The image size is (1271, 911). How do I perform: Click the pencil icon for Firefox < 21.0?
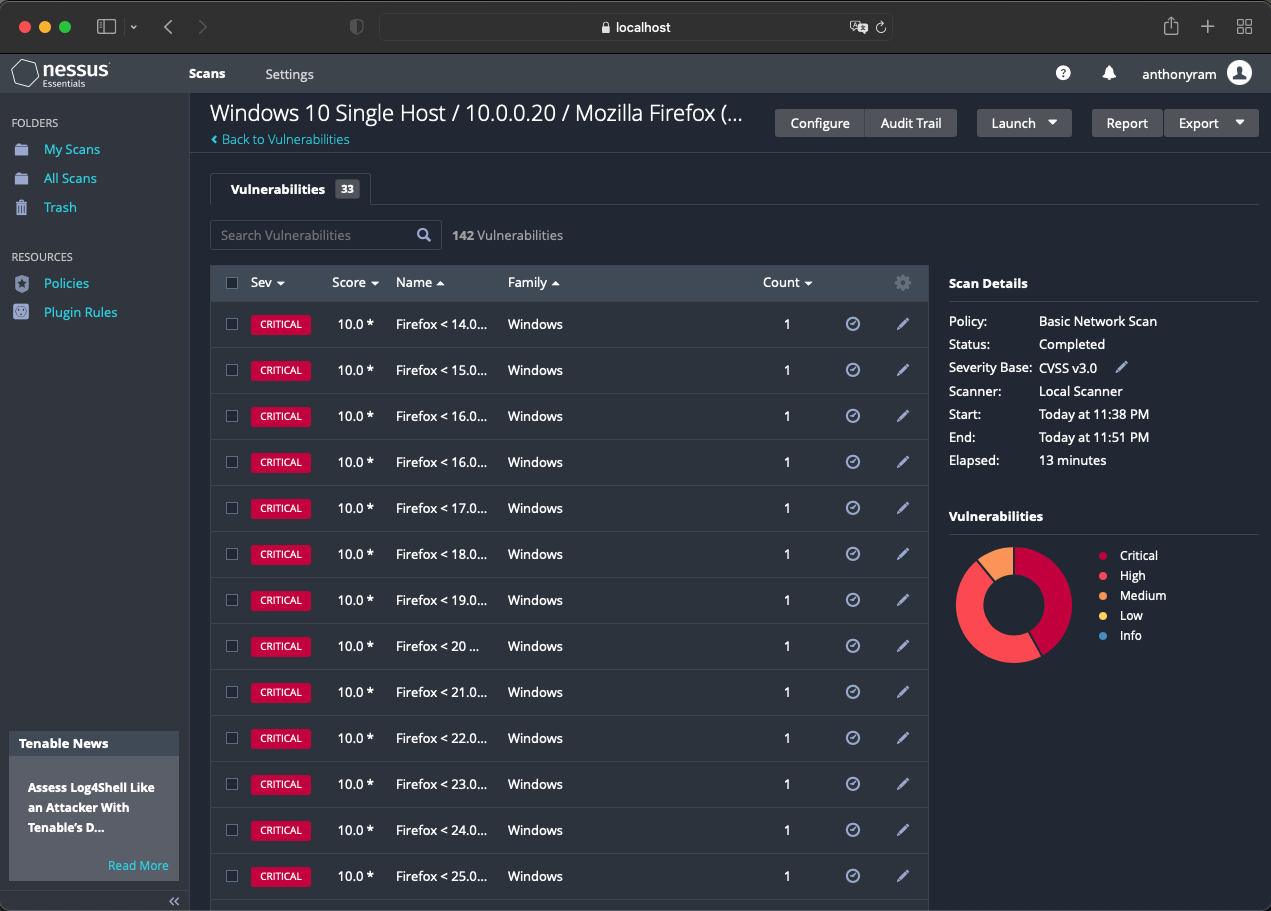point(903,692)
